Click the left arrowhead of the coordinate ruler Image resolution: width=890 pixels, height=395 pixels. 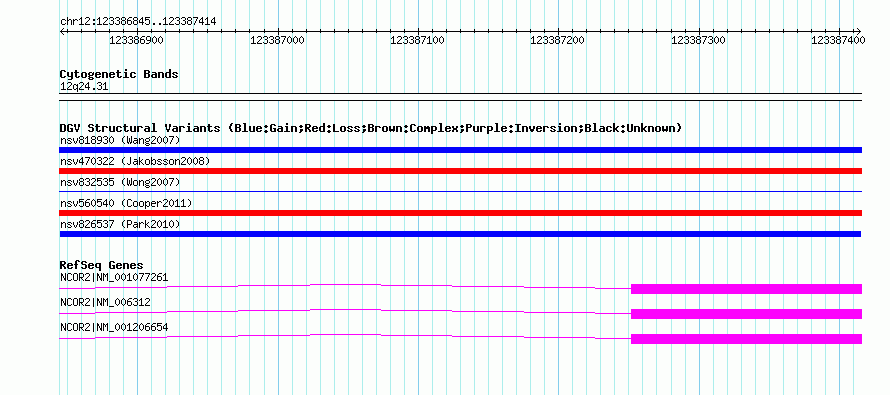click(62, 31)
